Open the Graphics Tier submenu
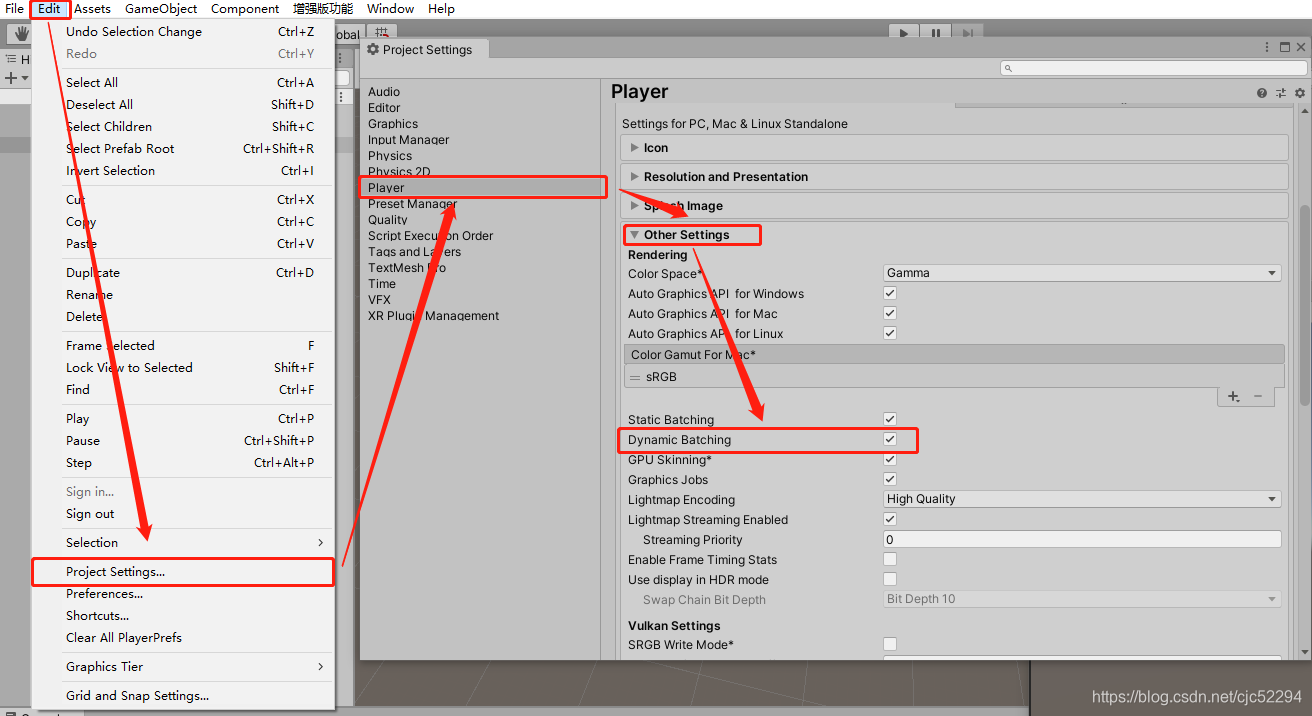Viewport: 1312px width, 716px height. [183, 666]
